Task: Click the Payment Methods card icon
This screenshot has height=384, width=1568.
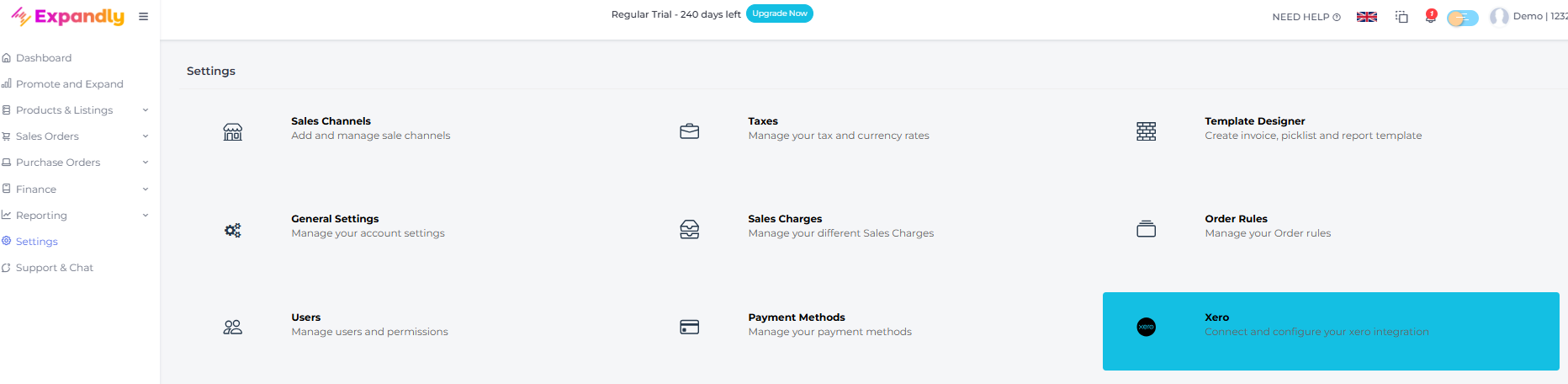Action: (x=690, y=328)
